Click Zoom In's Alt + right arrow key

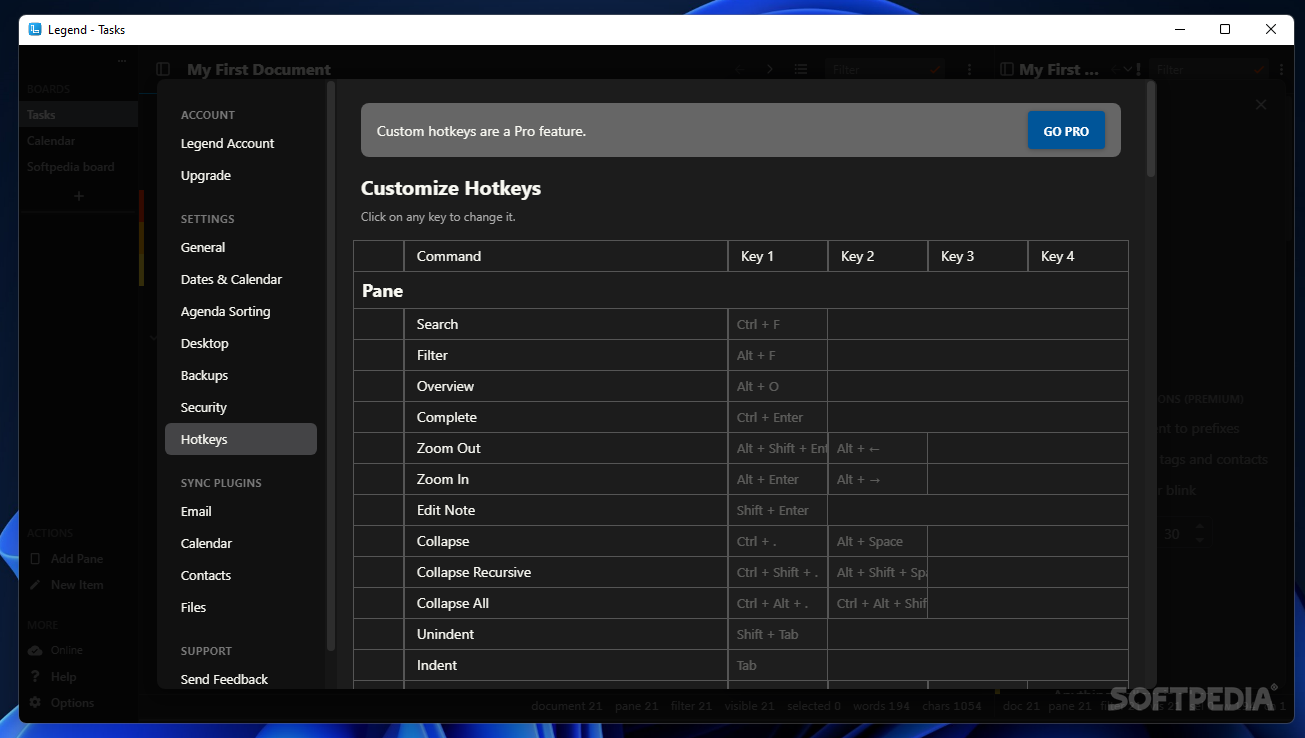pos(878,479)
